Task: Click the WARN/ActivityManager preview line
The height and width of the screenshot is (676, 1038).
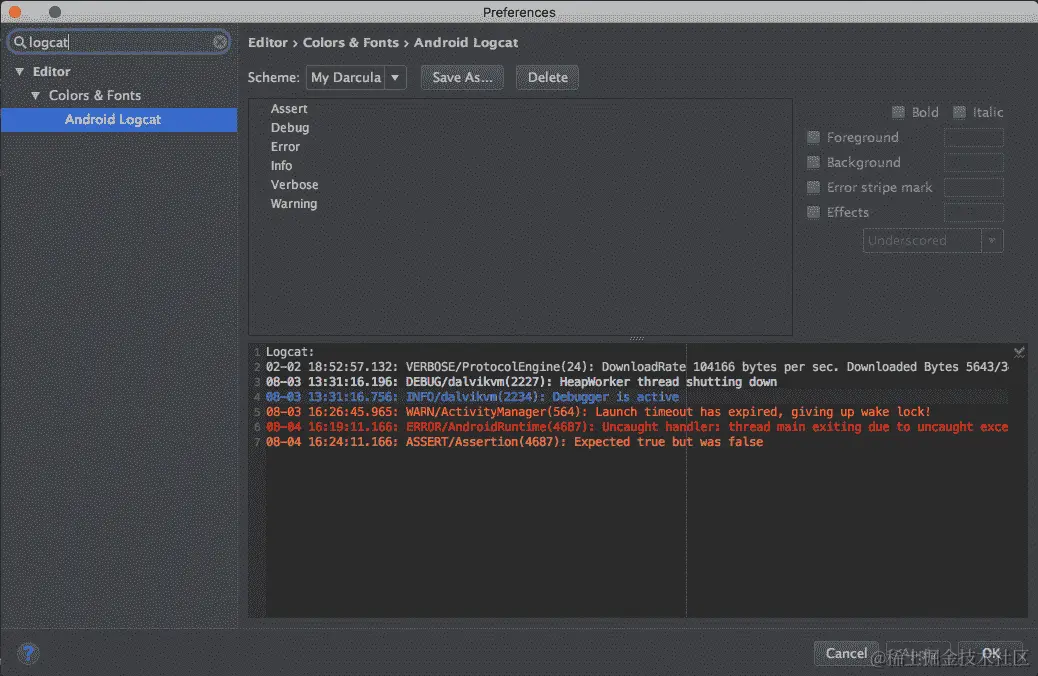Action: [598, 412]
